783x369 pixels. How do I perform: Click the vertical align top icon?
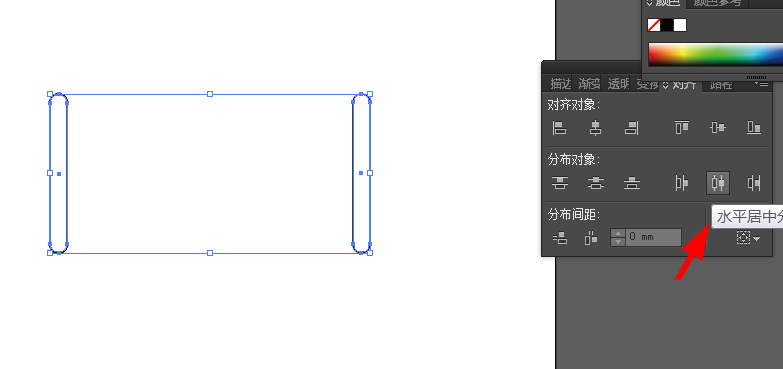click(682, 128)
